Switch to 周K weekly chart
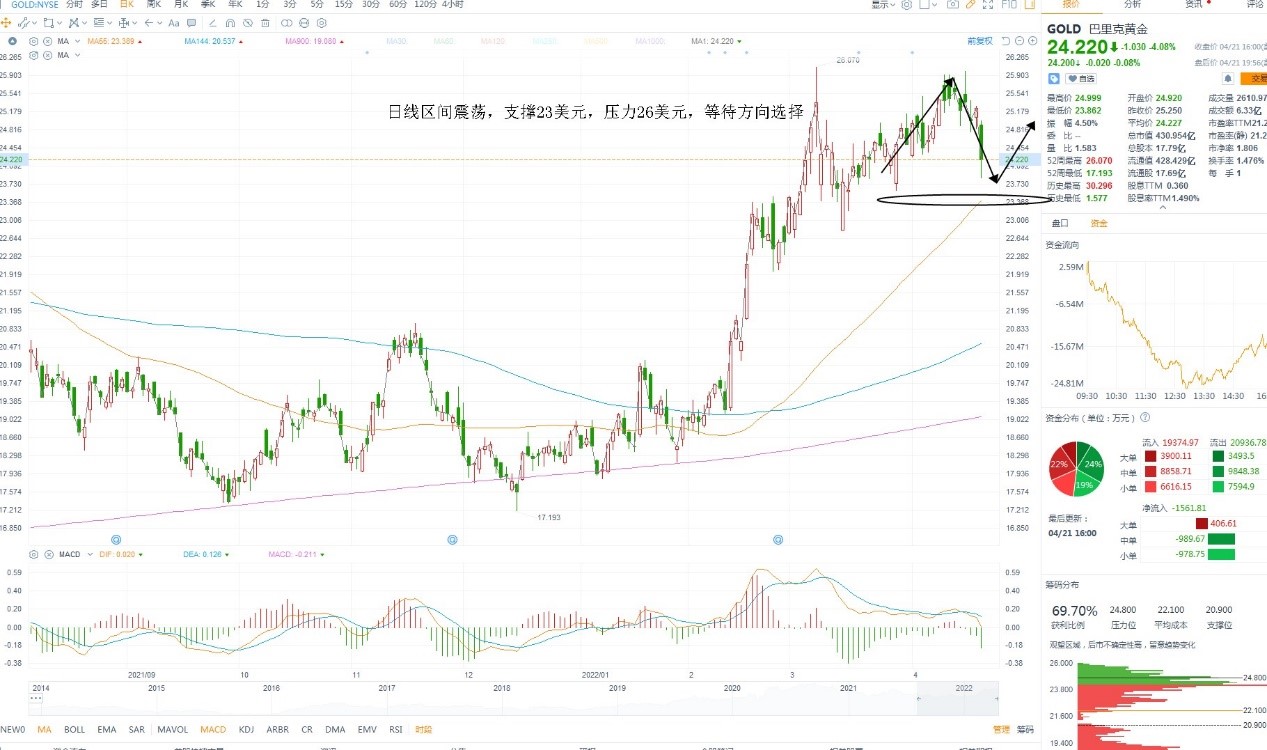Viewport: 1267px width, 750px height. [153, 5]
